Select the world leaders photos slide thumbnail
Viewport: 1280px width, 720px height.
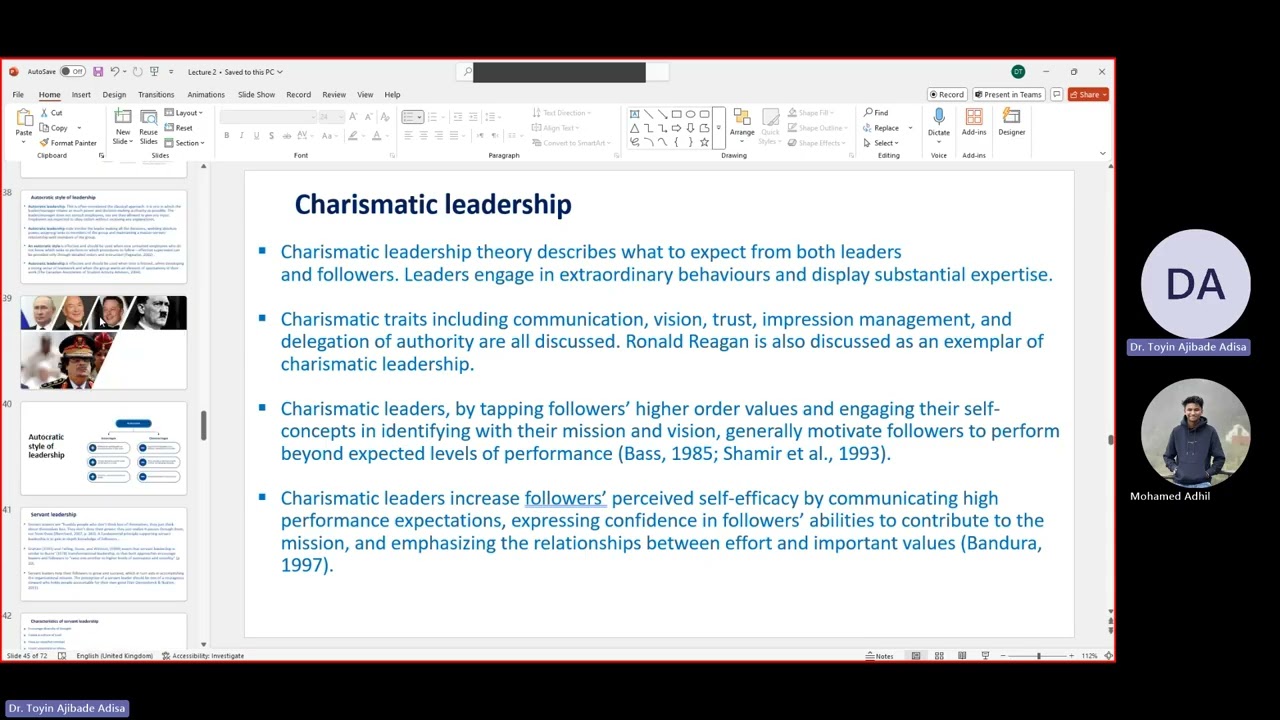pyautogui.click(x=104, y=342)
